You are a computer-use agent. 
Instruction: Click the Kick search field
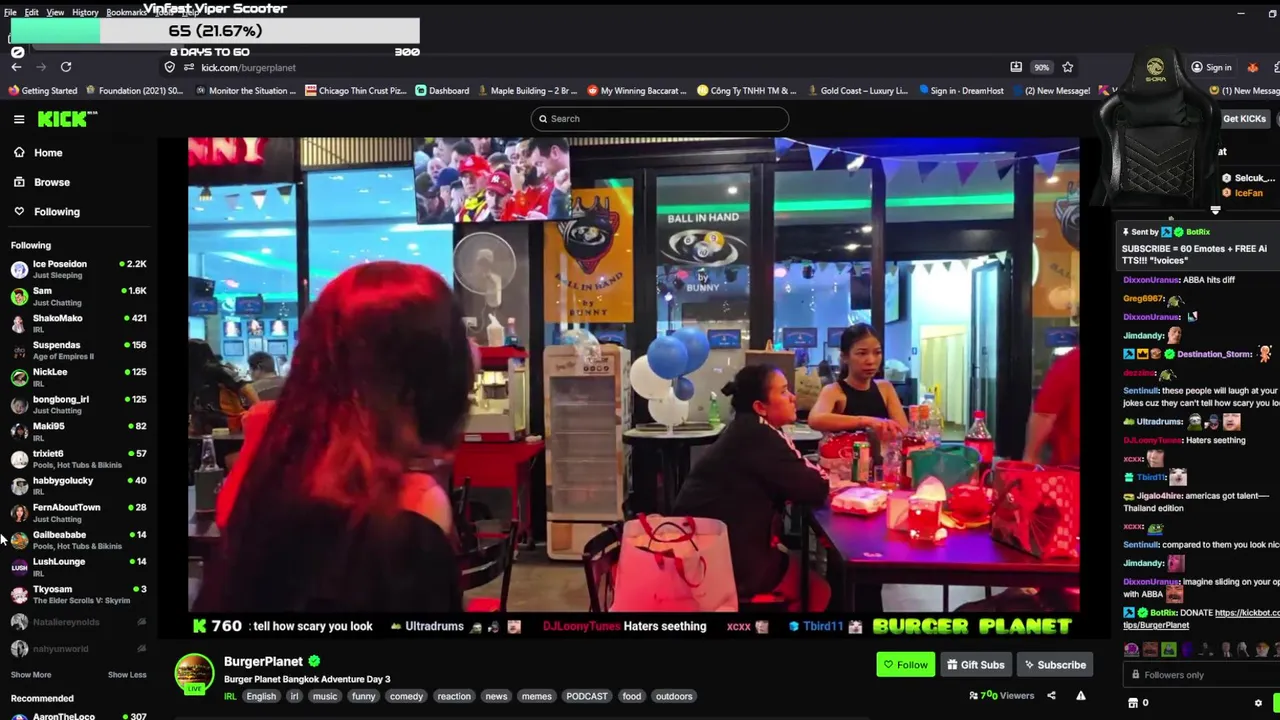660,119
